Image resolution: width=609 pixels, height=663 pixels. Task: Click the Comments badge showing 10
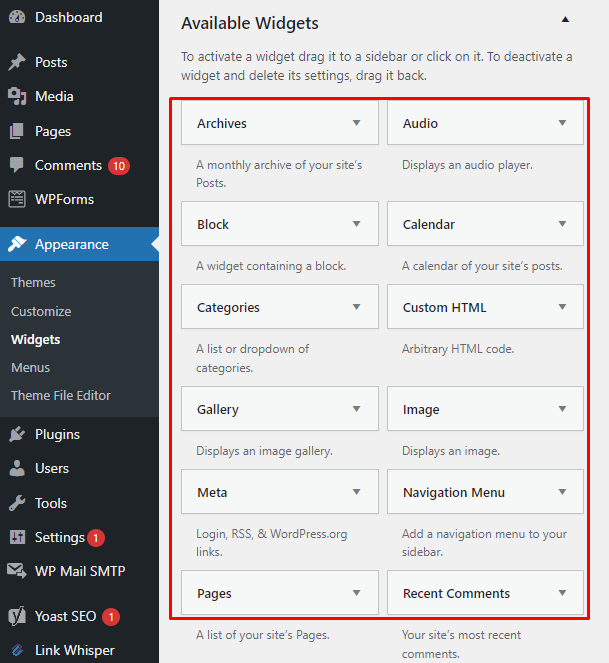click(x=119, y=166)
